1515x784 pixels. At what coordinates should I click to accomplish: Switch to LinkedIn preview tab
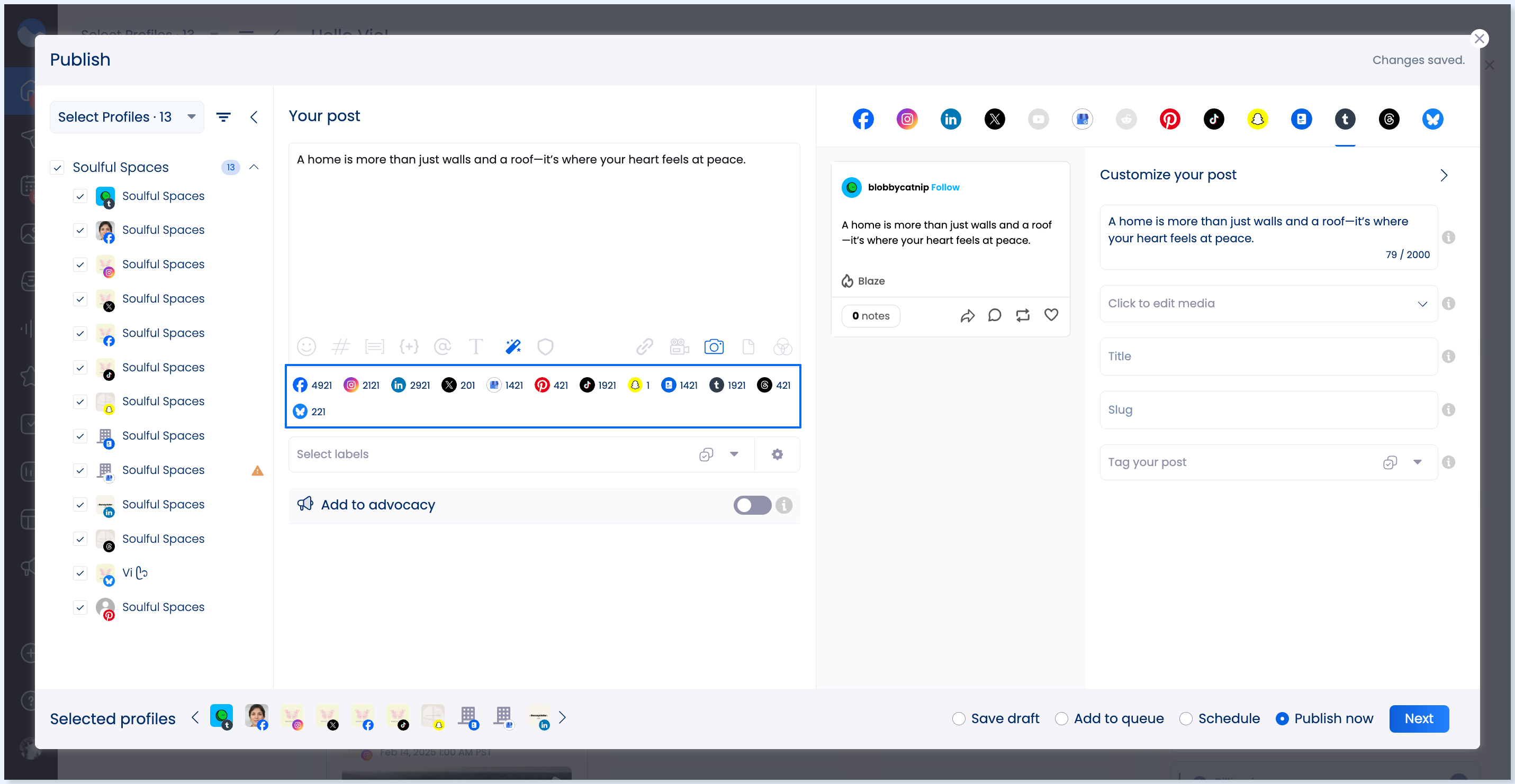pyautogui.click(x=950, y=118)
